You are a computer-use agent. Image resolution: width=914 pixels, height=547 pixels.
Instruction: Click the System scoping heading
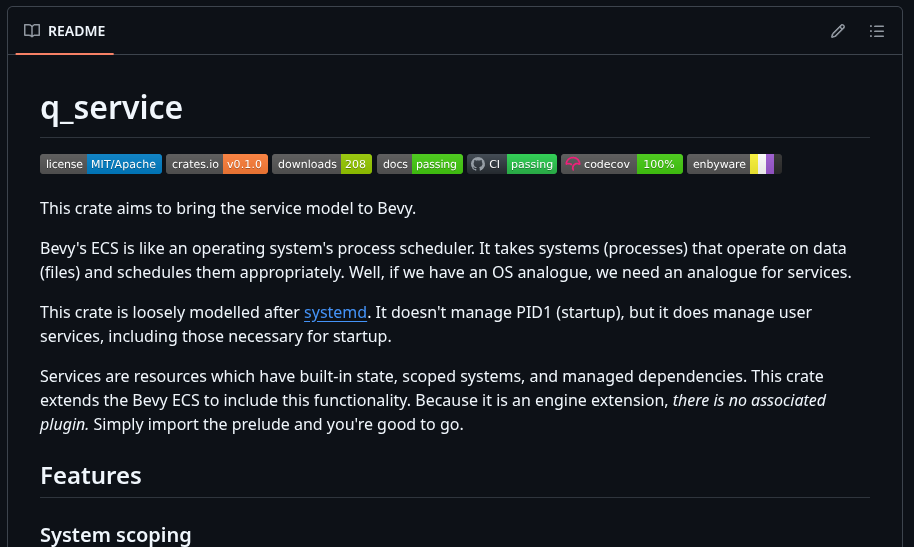115,535
